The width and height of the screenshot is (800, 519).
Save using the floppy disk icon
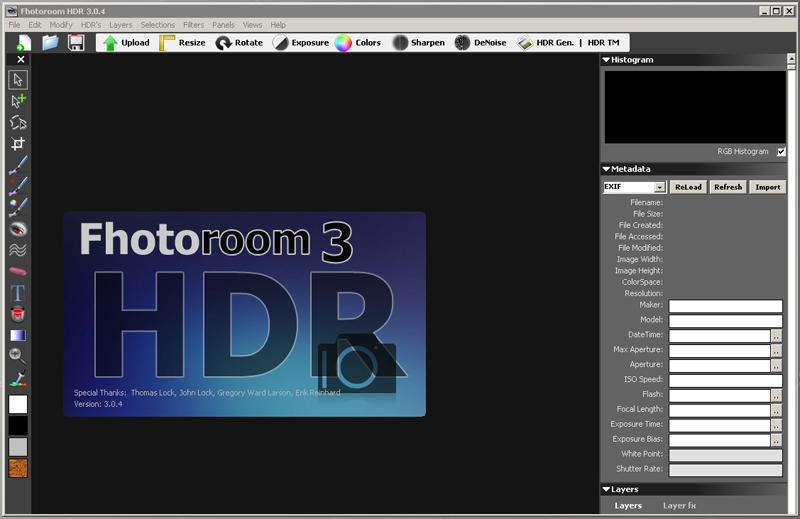point(76,43)
